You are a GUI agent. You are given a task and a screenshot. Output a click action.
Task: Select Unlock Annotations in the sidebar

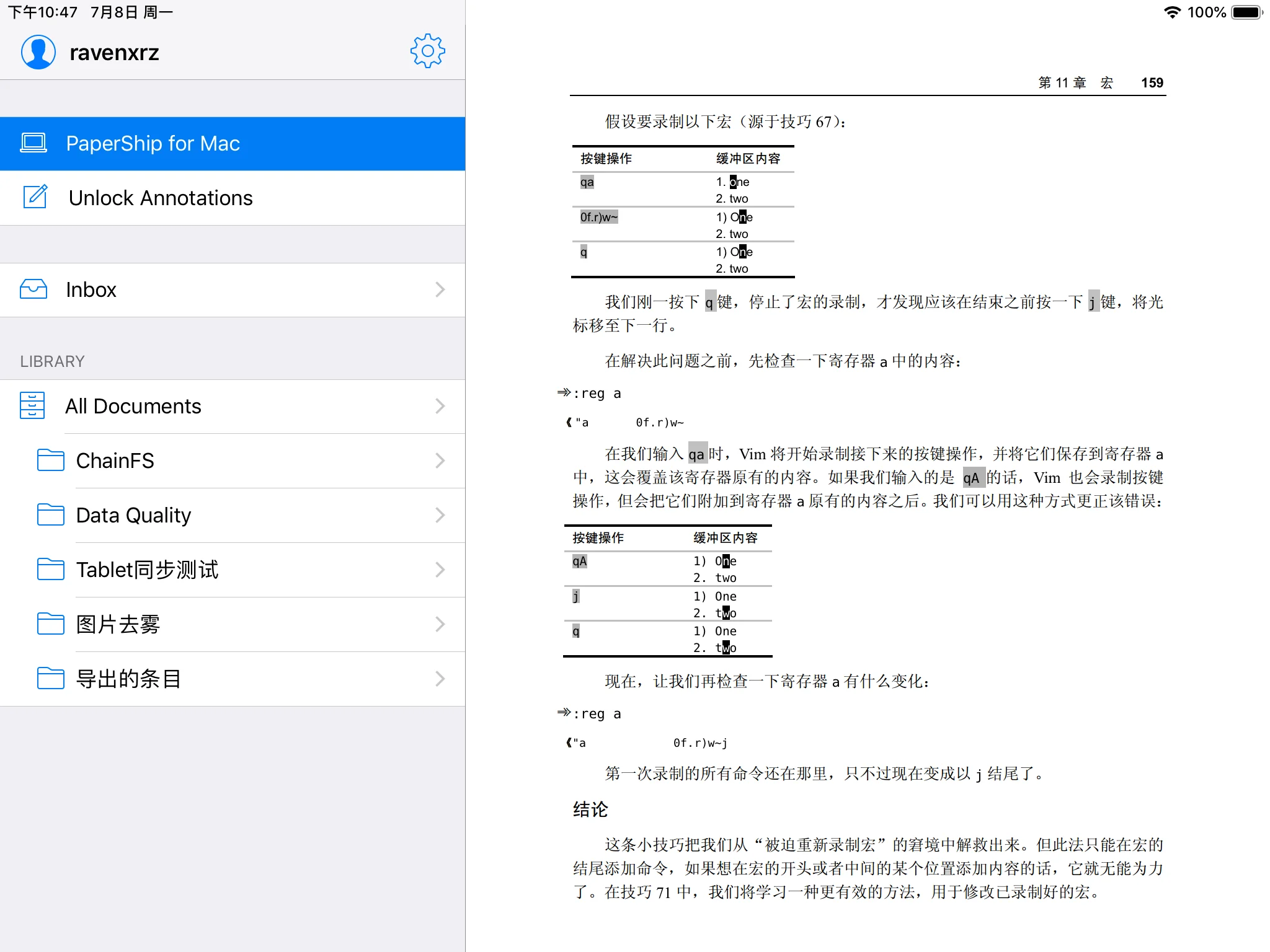coord(161,198)
